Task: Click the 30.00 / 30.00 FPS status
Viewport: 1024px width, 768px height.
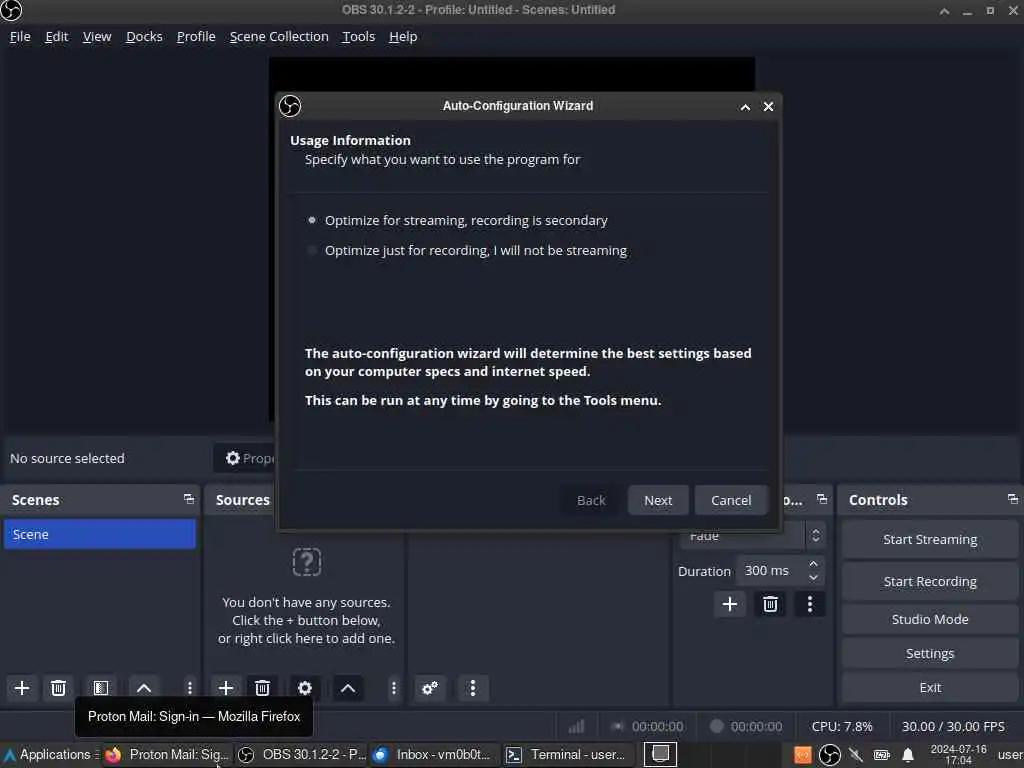Action: pos(953,726)
